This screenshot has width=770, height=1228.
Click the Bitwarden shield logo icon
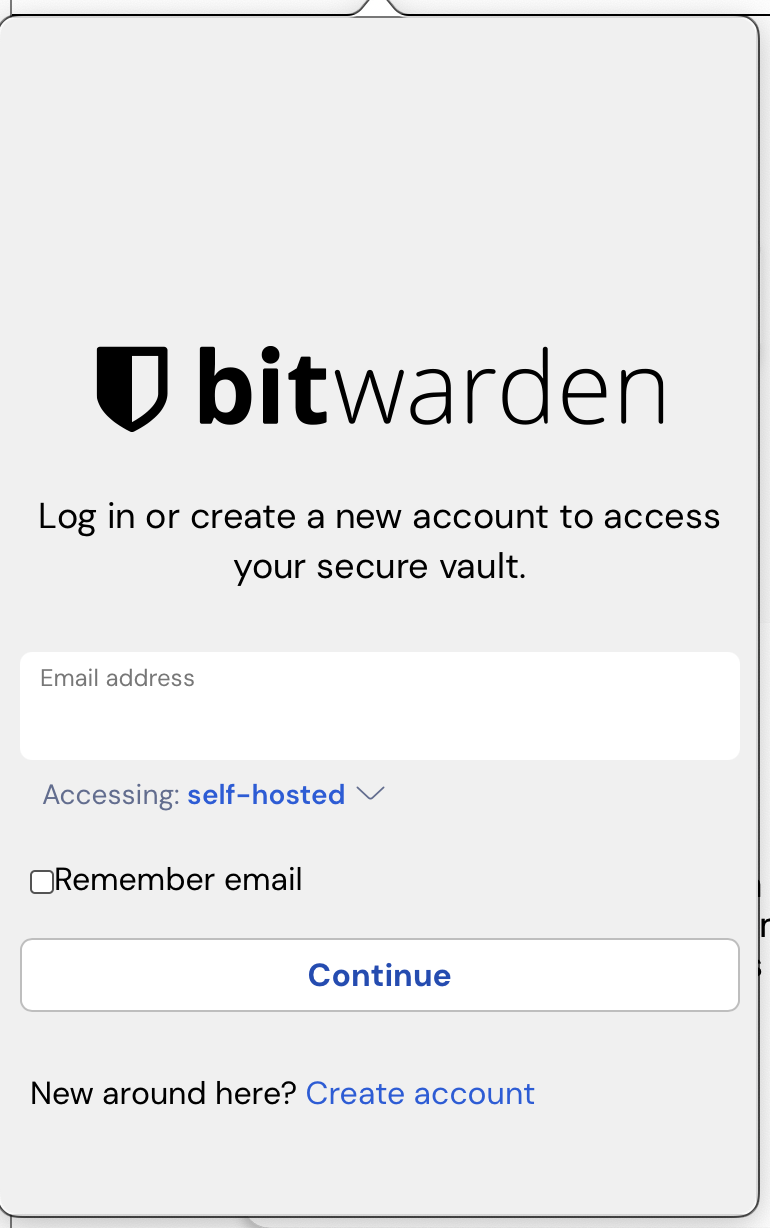click(132, 388)
